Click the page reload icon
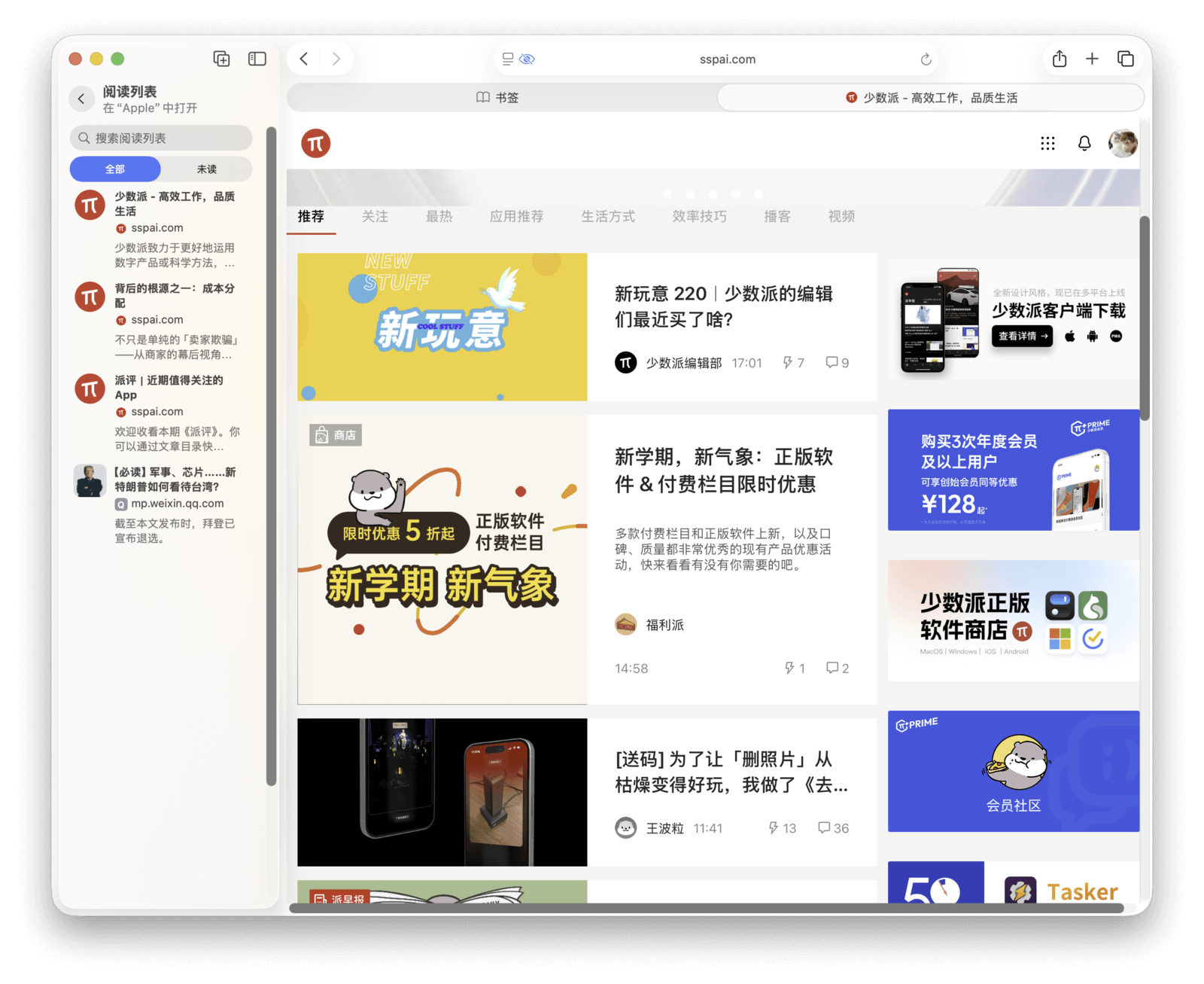This screenshot has height=984, width=1204. tap(926, 59)
